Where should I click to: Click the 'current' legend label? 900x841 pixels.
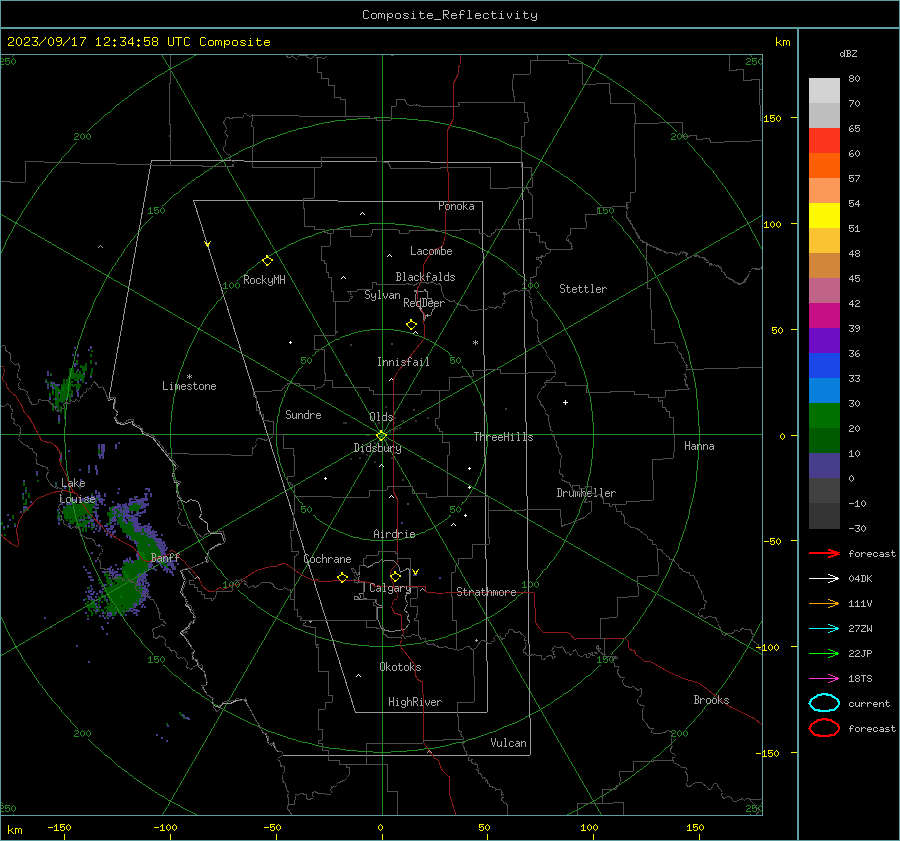click(869, 704)
